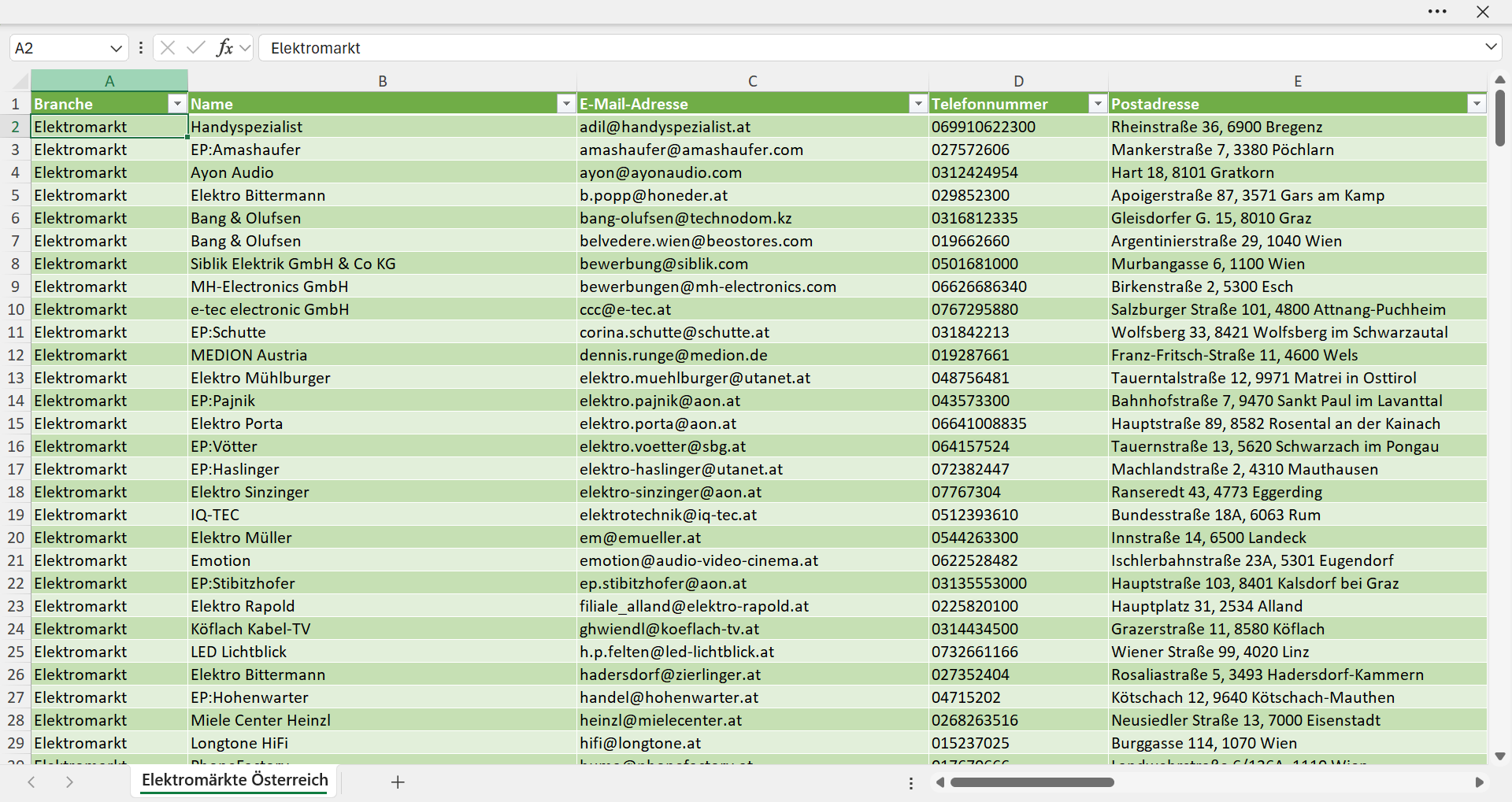The width and height of the screenshot is (1512, 802).
Task: Select the cell 'EP:Amashaufer'
Action: 383,150
